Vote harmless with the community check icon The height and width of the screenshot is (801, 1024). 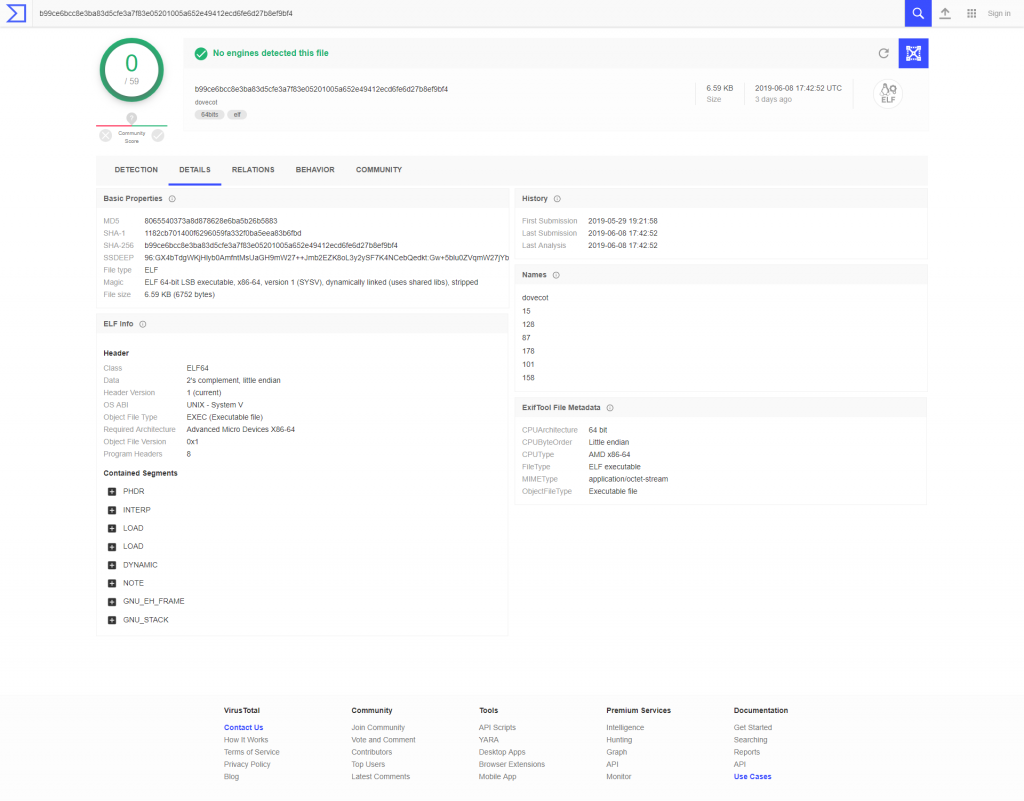pyautogui.click(x=158, y=136)
